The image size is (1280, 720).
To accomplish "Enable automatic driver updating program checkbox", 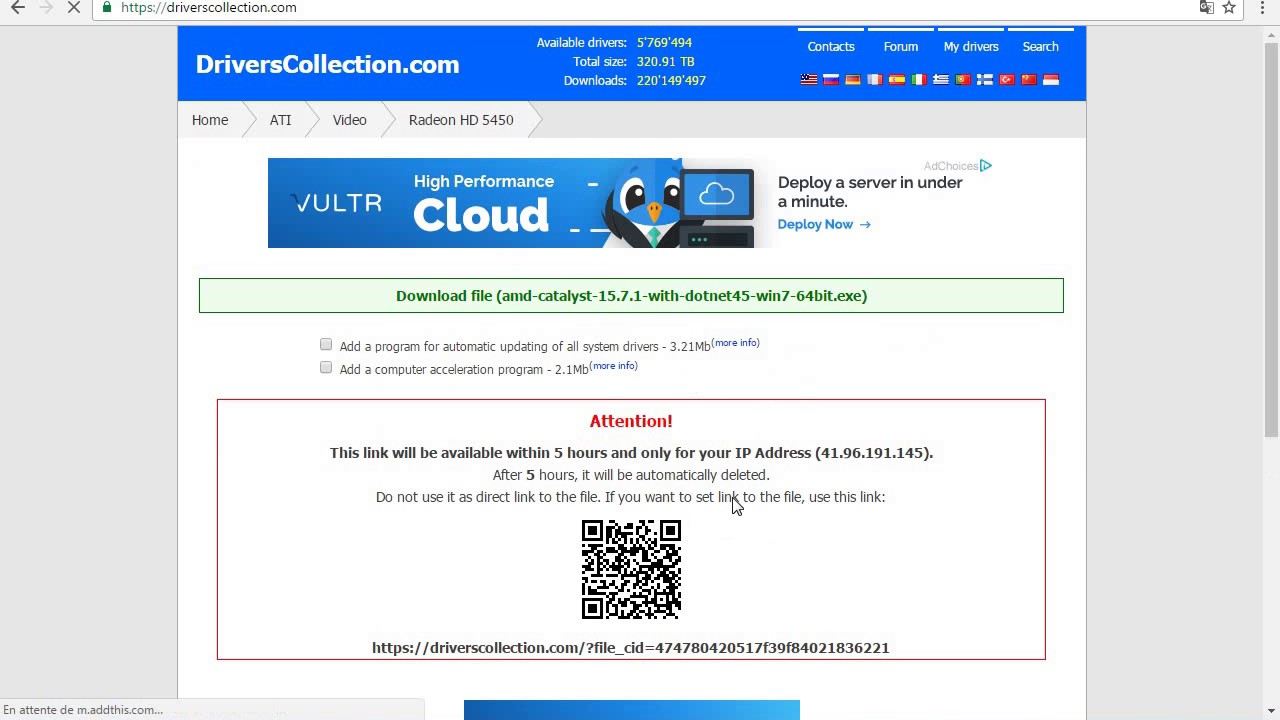I will (x=326, y=344).
